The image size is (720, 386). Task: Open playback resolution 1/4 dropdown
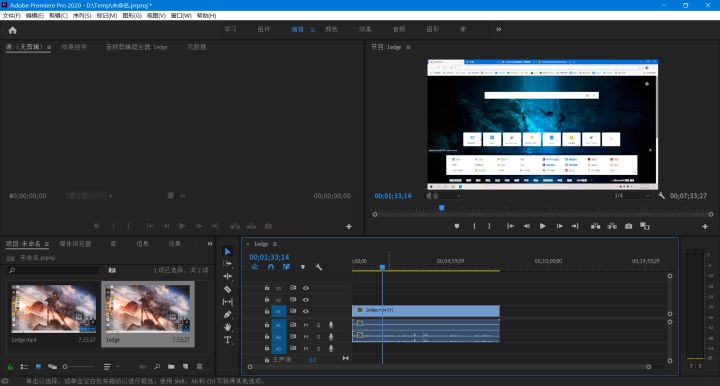point(632,196)
